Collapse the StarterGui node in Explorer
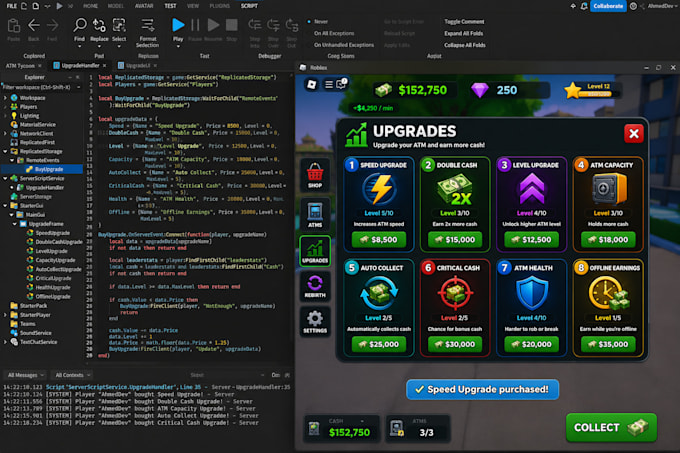 [5, 205]
